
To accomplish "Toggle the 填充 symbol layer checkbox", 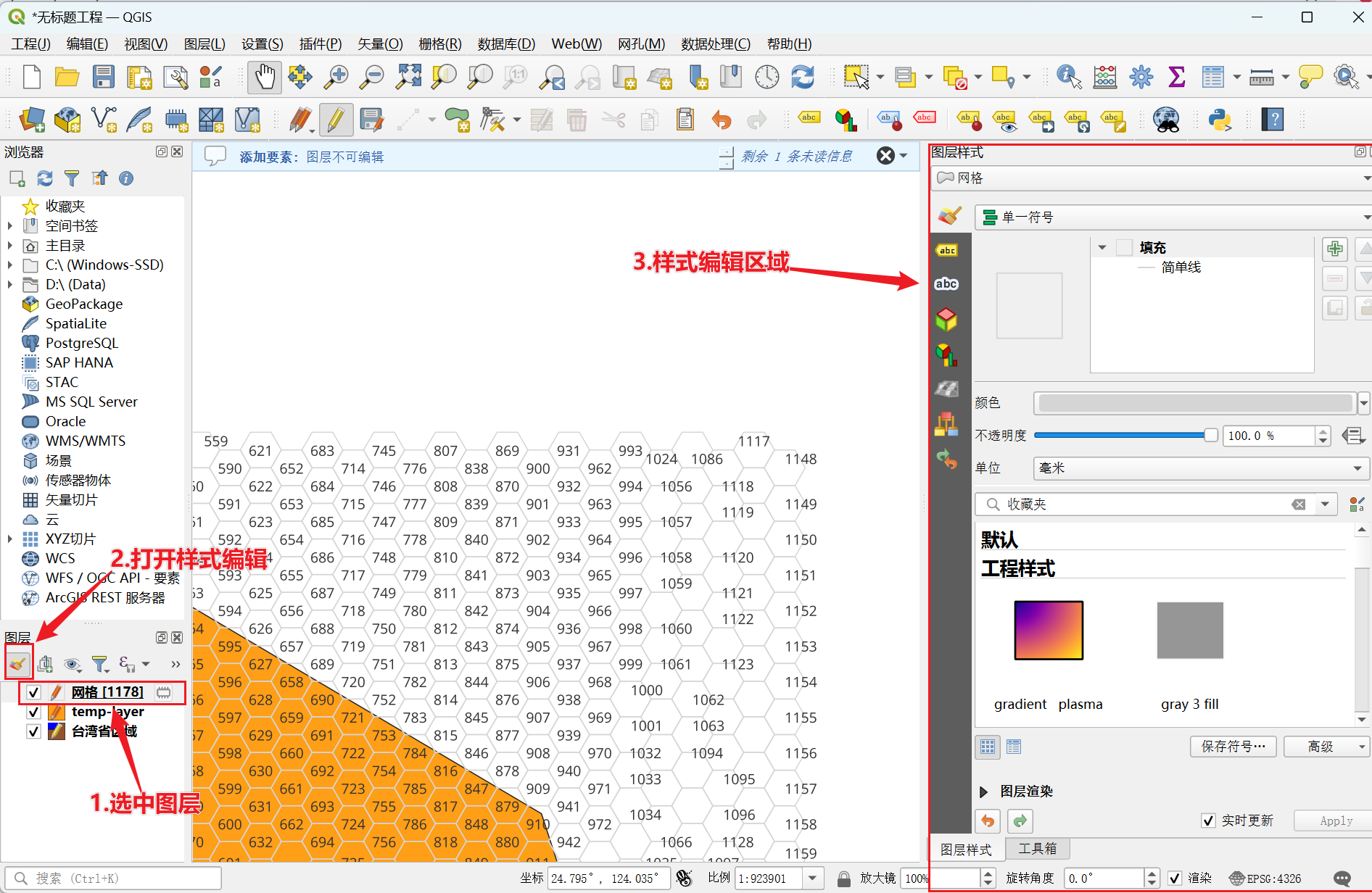I will click(x=1124, y=247).
